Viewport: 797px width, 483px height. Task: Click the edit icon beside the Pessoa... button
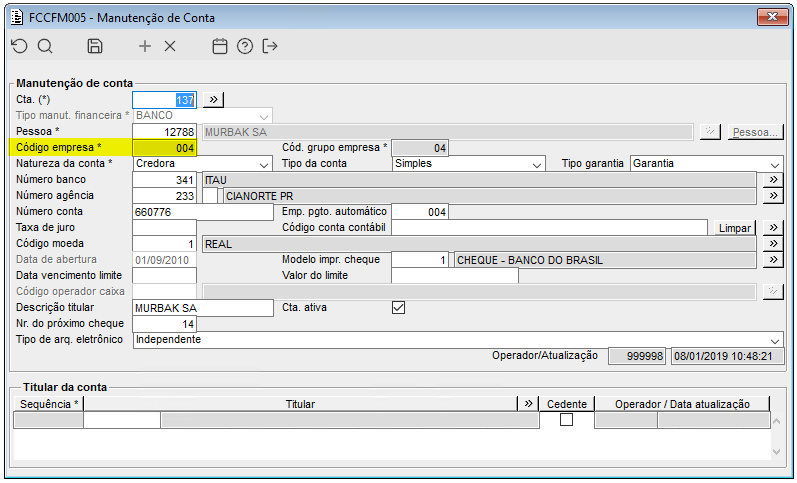pos(710,132)
